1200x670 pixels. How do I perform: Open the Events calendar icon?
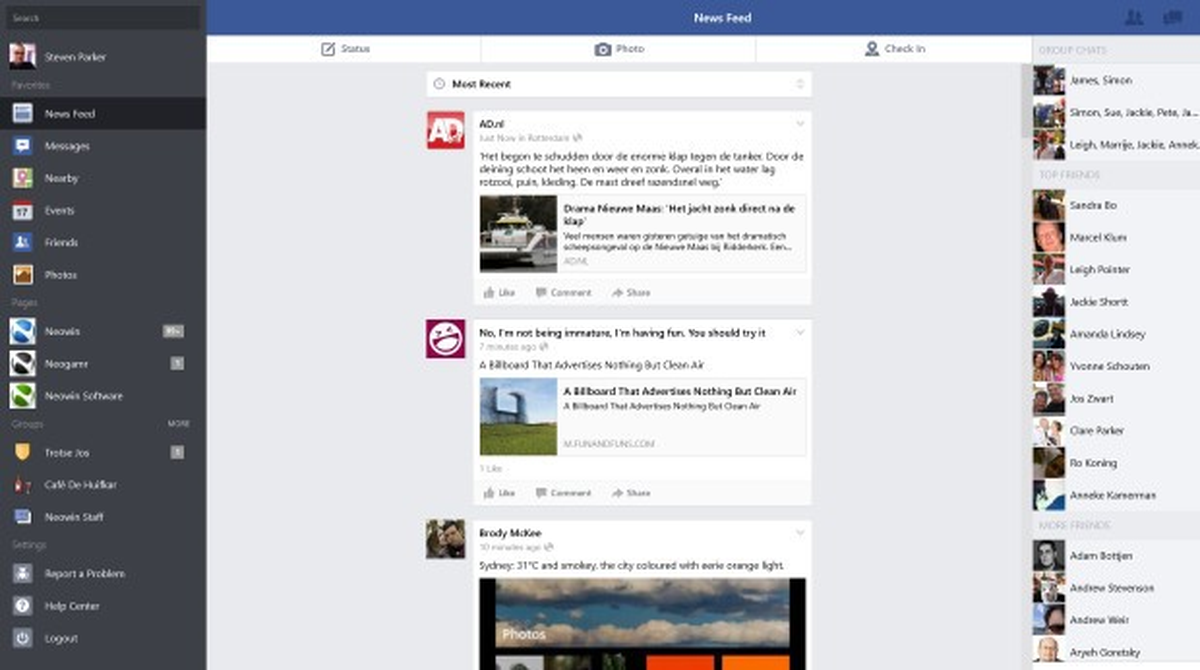point(23,210)
